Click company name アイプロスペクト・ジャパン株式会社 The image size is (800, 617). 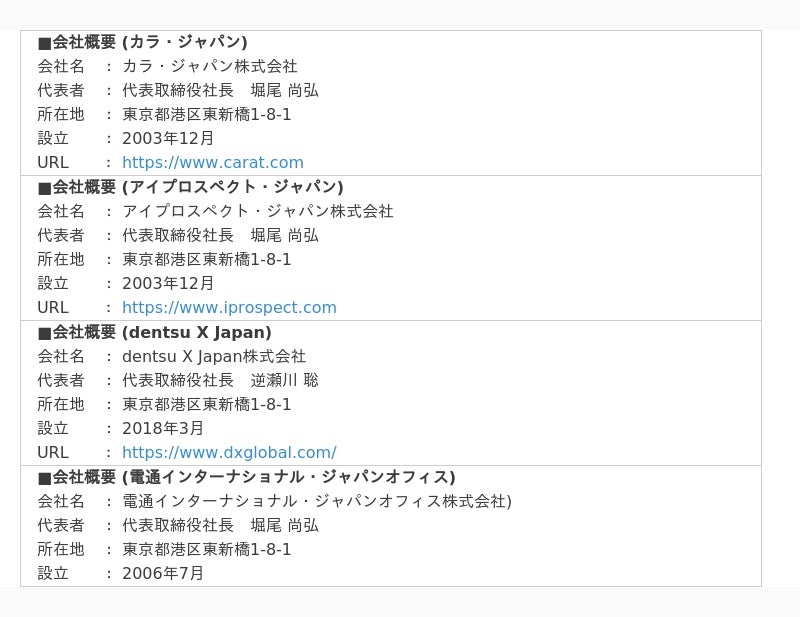[x=258, y=211]
